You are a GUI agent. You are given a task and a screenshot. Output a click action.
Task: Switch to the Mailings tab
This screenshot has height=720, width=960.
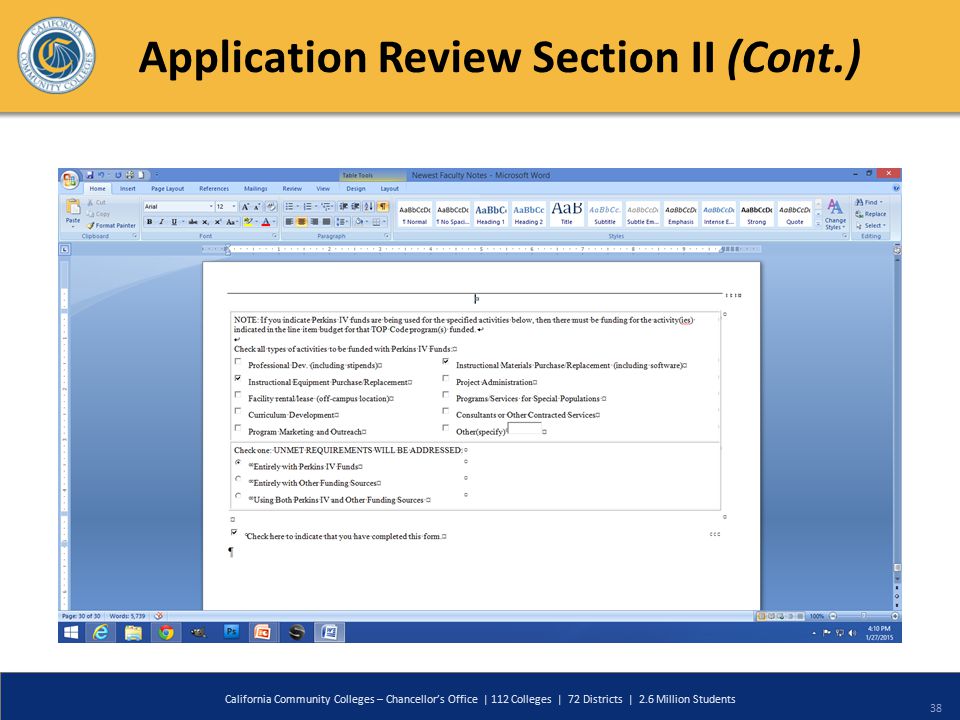tap(255, 189)
